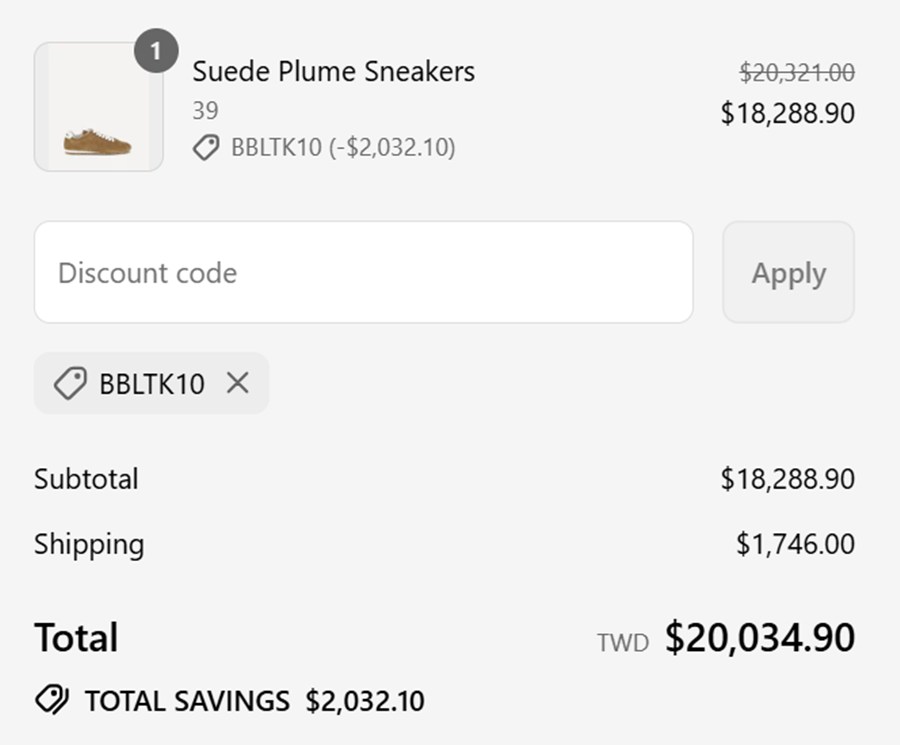Image resolution: width=900 pixels, height=745 pixels.
Task: Click the TOTAL SAVINGS $2,032.10 text
Action: tap(254, 700)
